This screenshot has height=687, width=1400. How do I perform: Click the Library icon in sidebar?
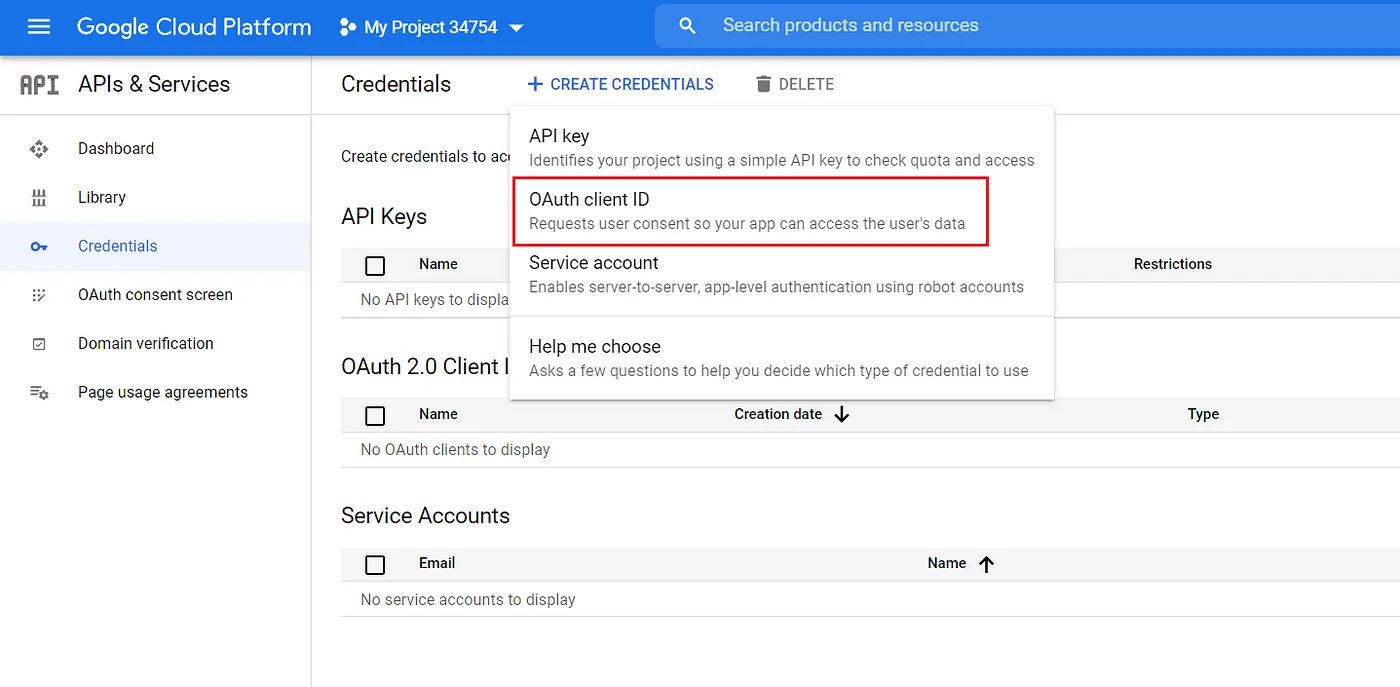(39, 198)
